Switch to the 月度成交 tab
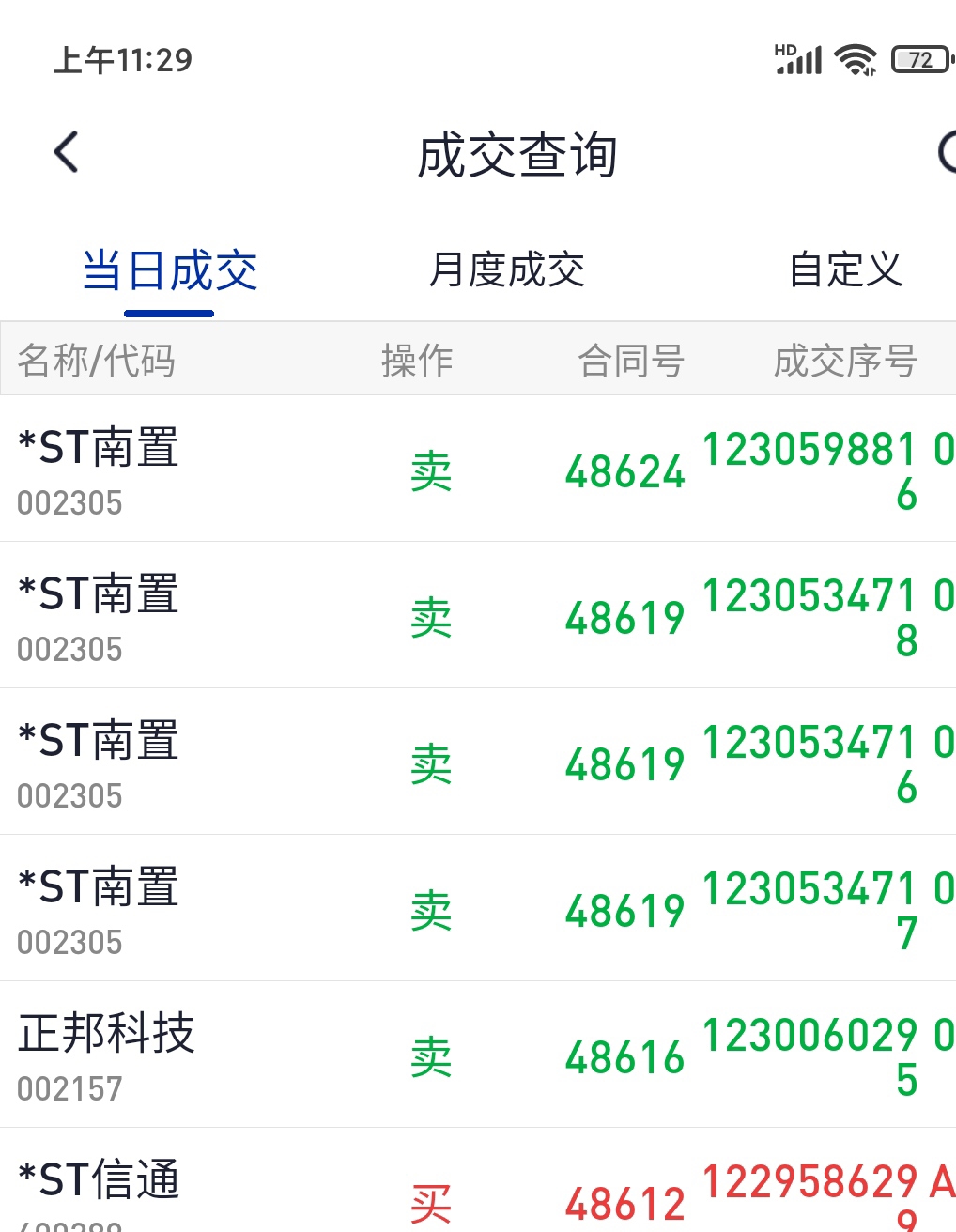 click(x=507, y=270)
